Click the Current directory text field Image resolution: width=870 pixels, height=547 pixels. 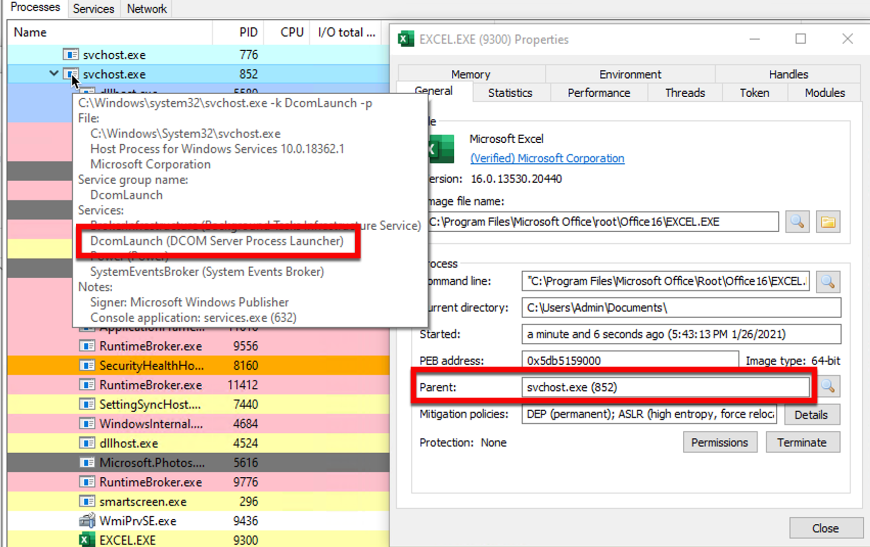click(x=680, y=308)
